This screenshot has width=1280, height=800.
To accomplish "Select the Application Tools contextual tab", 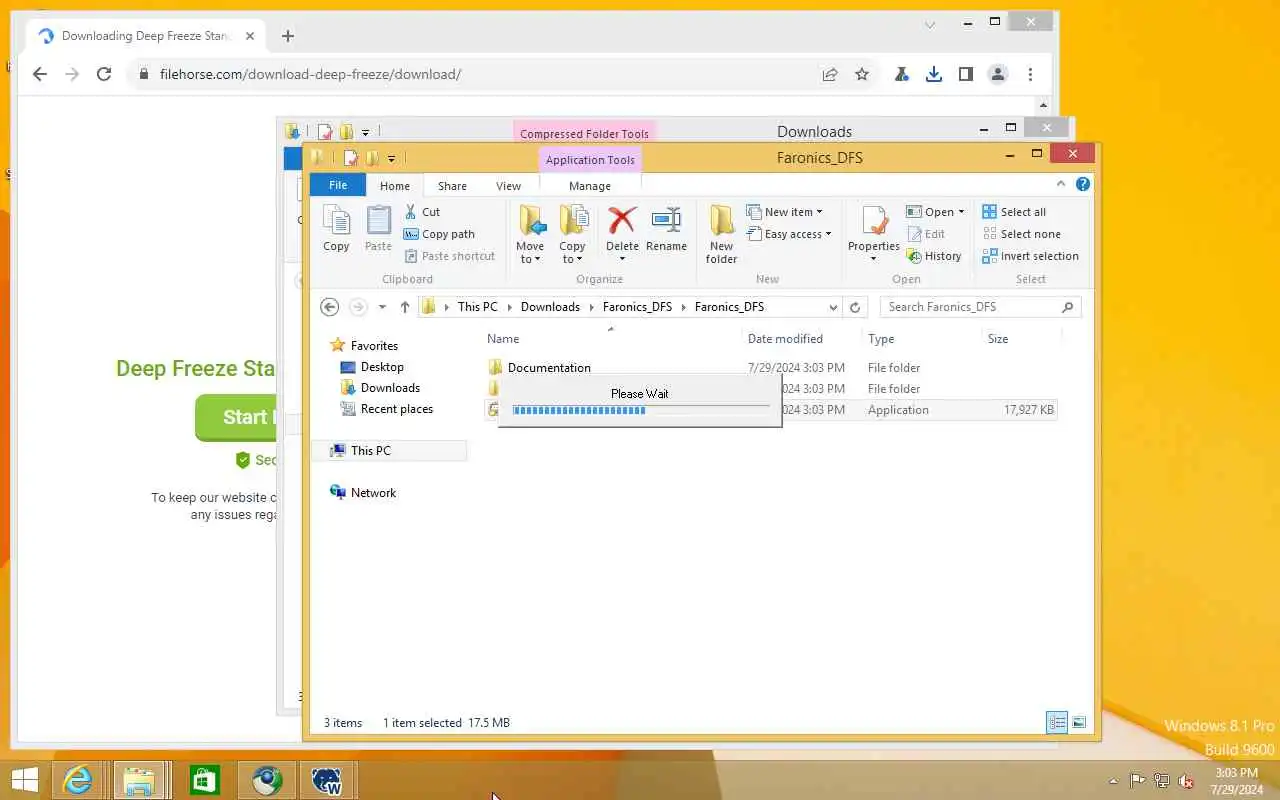I will [x=590, y=160].
